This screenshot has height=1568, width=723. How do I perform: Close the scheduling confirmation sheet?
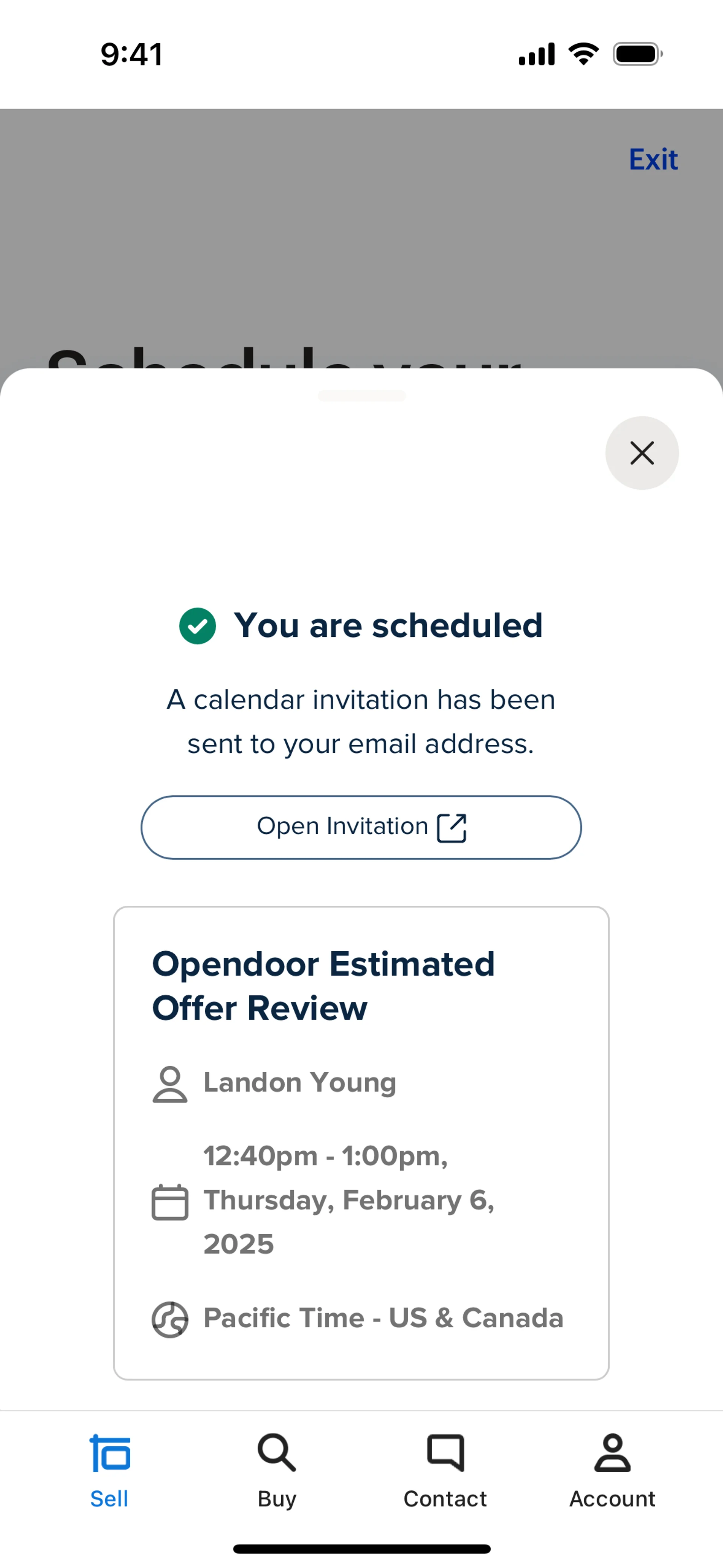pos(641,453)
